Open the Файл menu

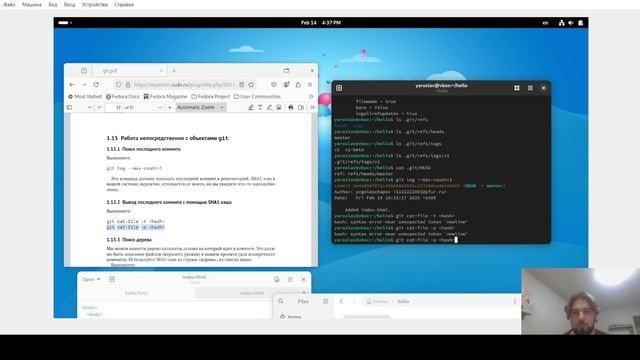coord(9,5)
